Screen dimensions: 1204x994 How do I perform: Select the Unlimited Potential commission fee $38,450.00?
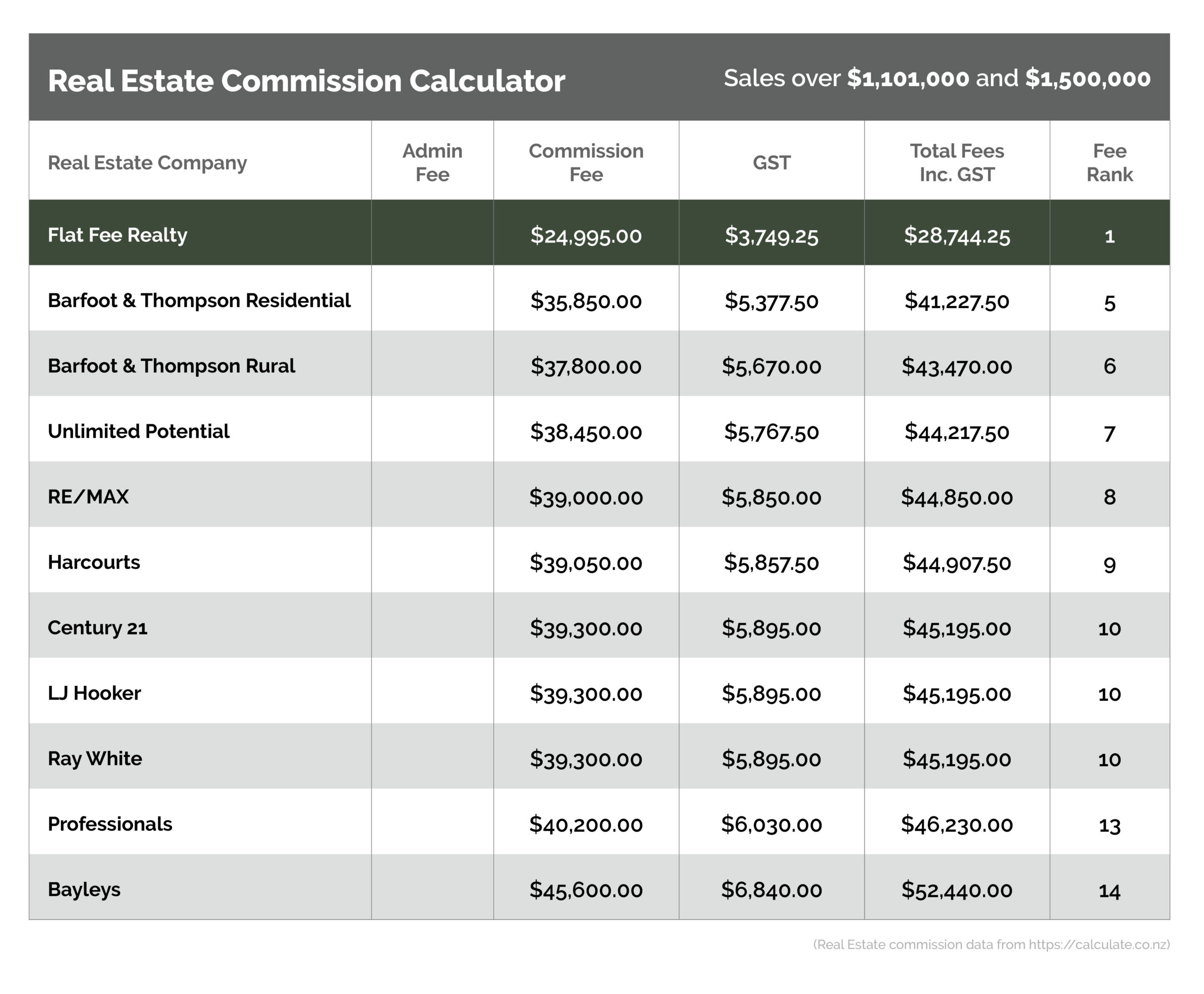tap(586, 432)
